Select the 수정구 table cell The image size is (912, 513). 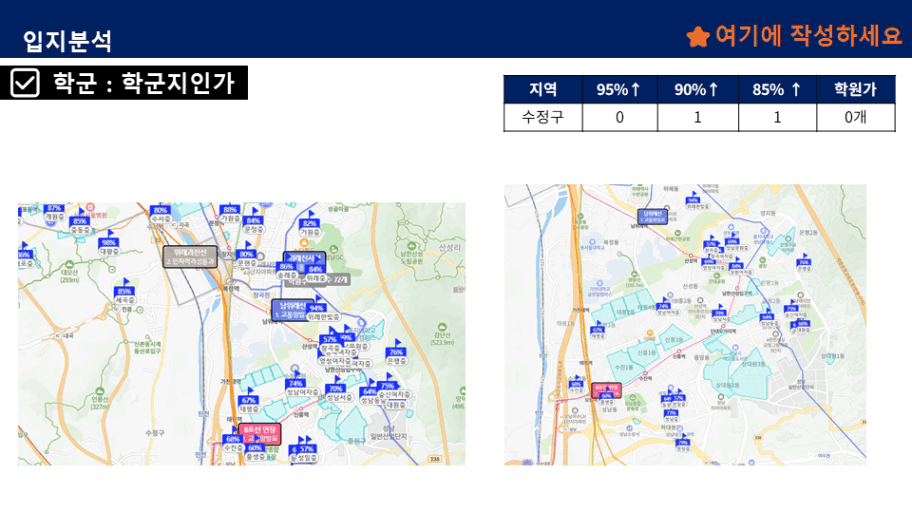point(543,117)
